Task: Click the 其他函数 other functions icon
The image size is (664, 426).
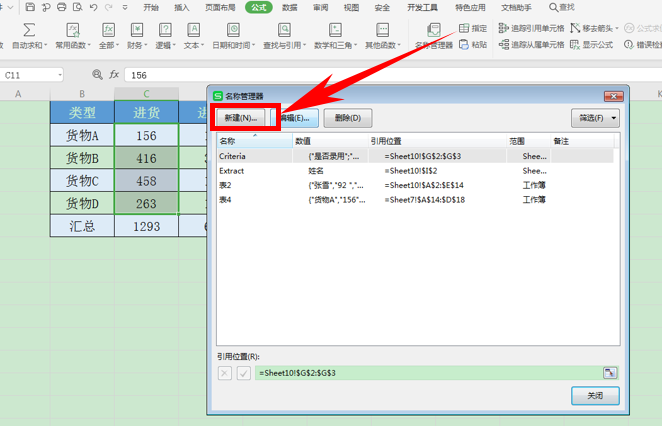Action: [382, 30]
